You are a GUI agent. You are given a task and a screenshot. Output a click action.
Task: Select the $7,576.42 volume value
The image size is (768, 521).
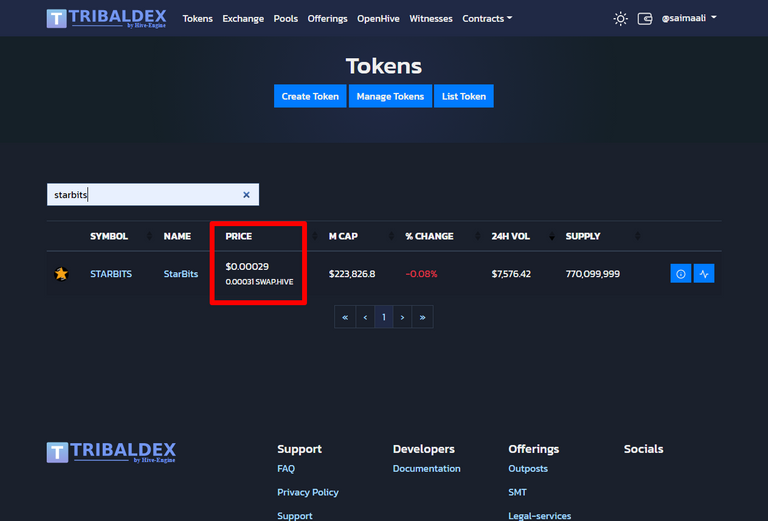coord(511,274)
